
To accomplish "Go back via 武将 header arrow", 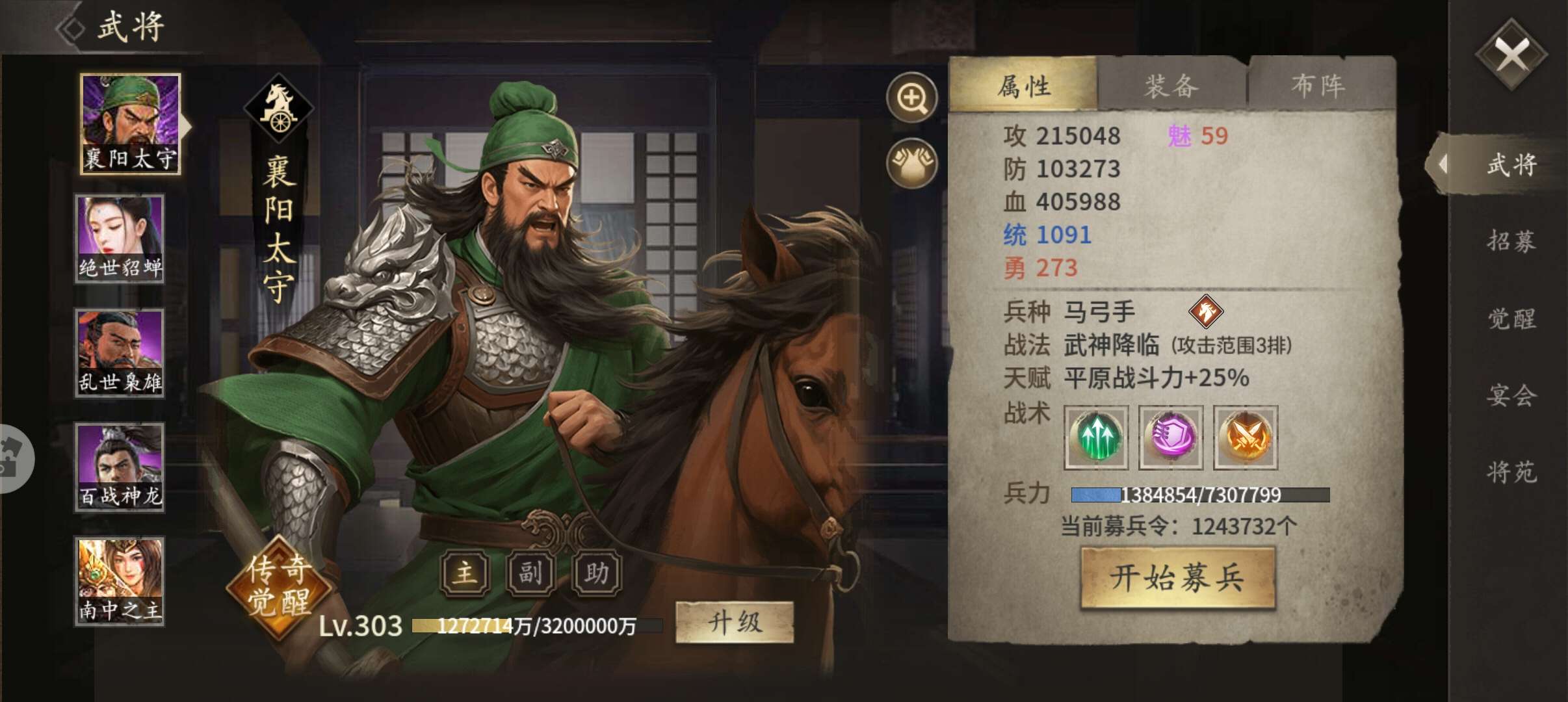I will [x=72, y=28].
